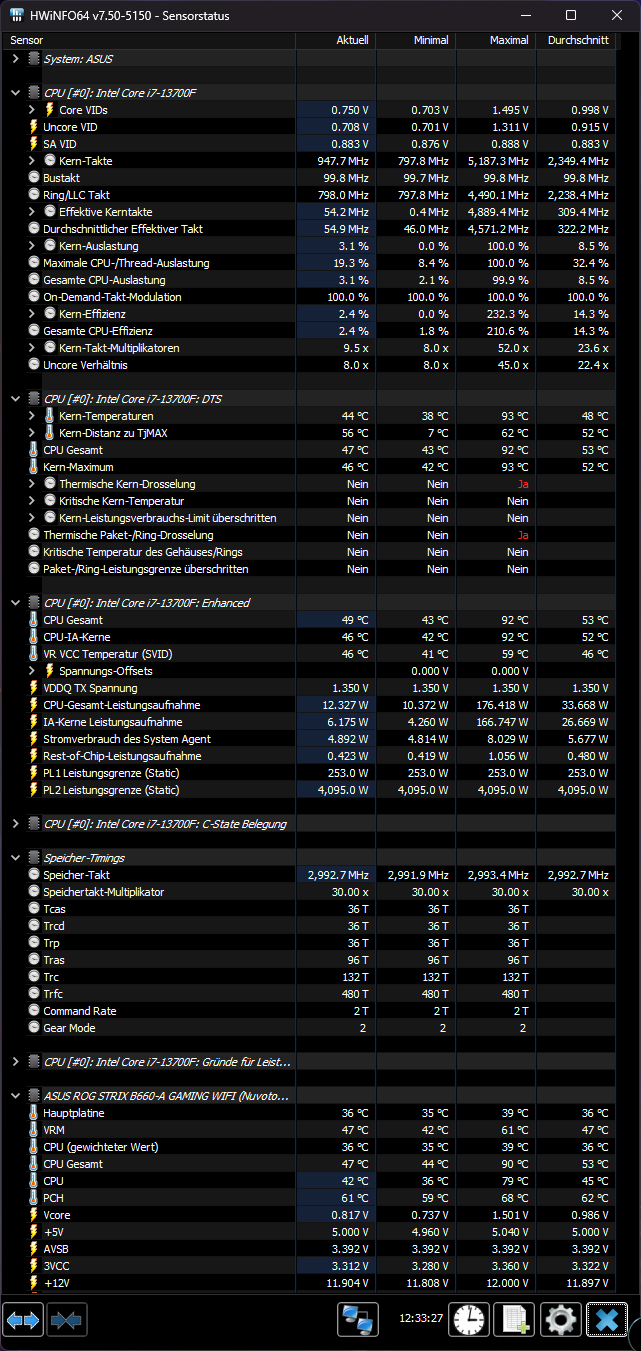Open sensor settings gear icon
The height and width of the screenshot is (1351, 641).
tap(560, 1321)
